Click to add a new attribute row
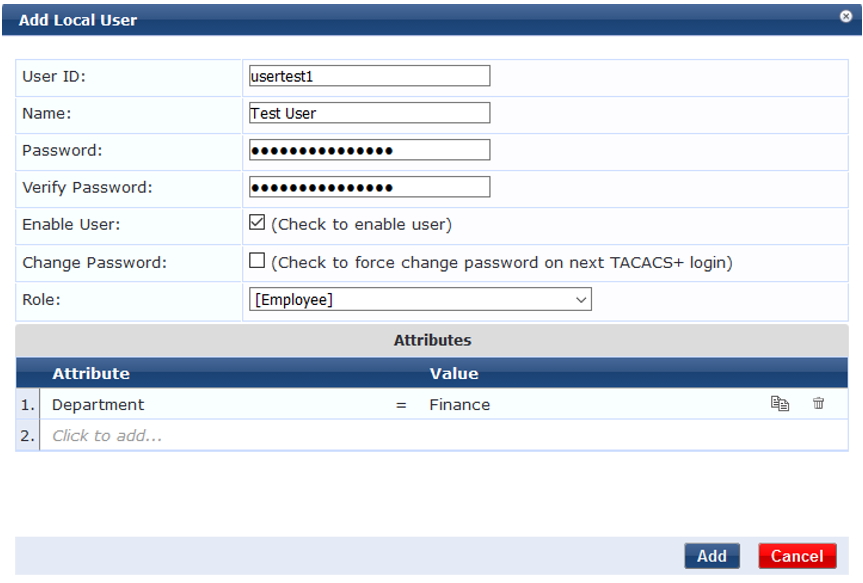 click(107, 436)
